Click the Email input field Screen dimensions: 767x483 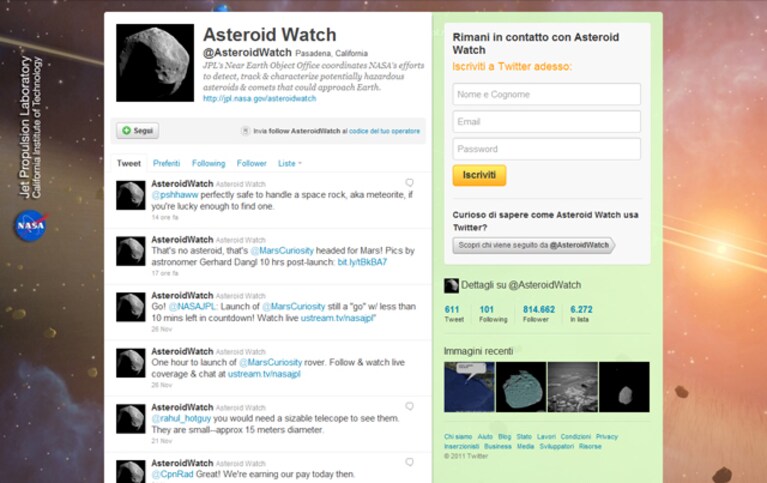[x=546, y=121]
